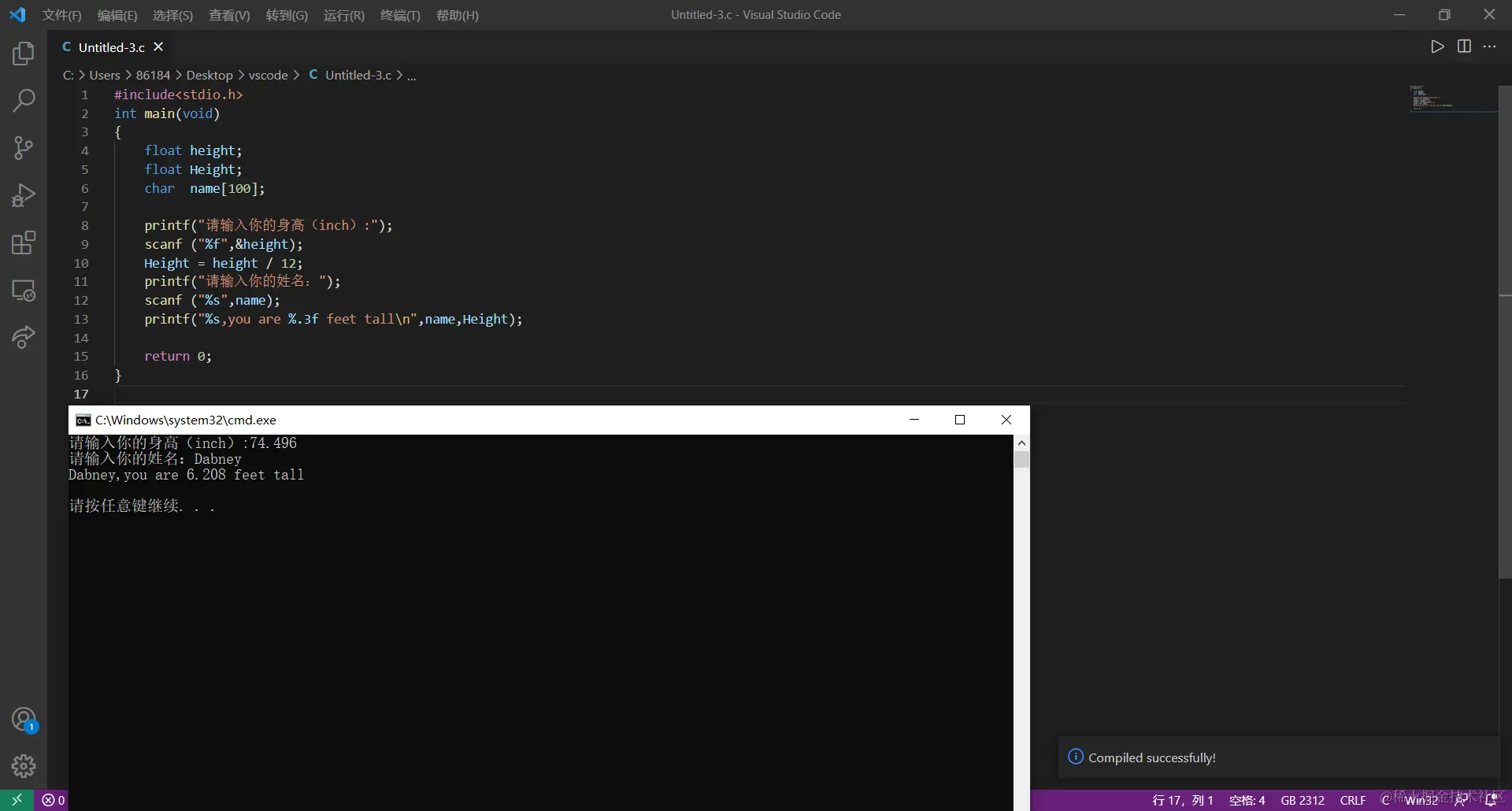This screenshot has height=811, width=1512.
Task: Click the cmd window scroll-up arrow
Action: (x=1021, y=443)
